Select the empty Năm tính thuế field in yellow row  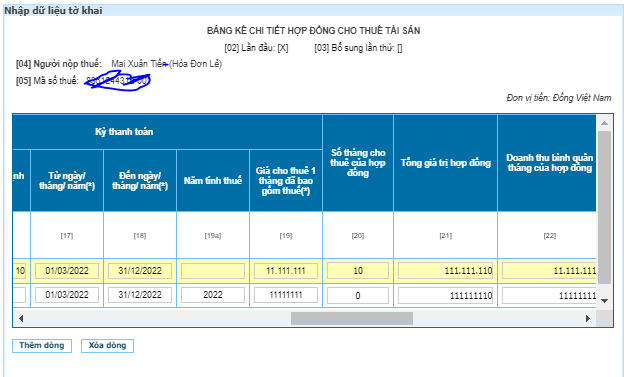[x=213, y=271]
